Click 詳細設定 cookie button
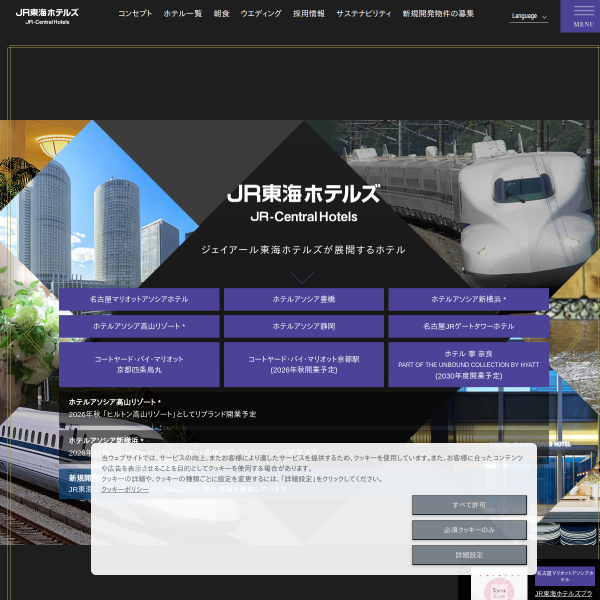Image resolution: width=600 pixels, height=600 pixels. pyautogui.click(x=469, y=555)
